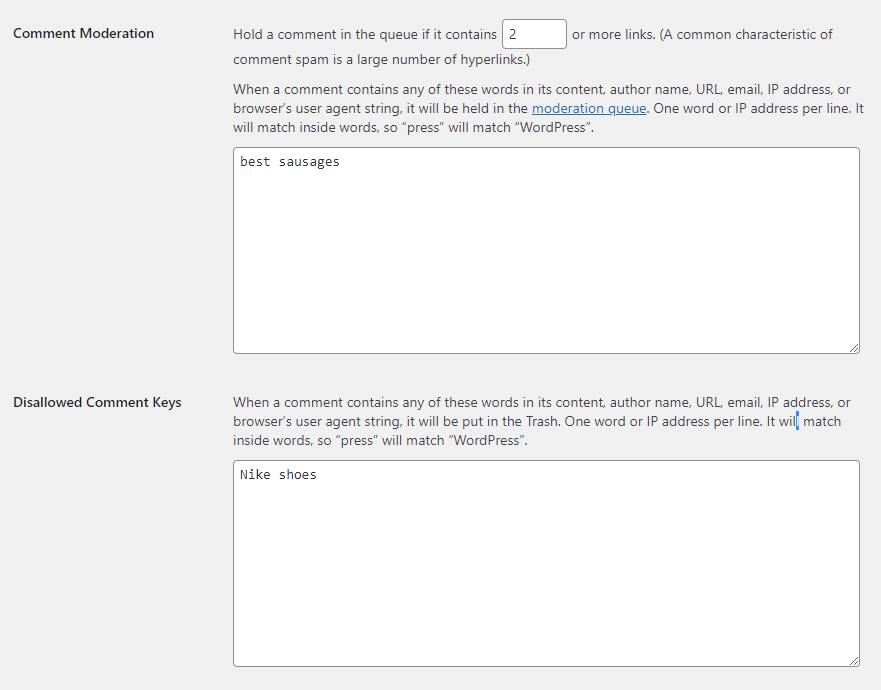Open the moderation queue link
Image resolution: width=881 pixels, height=690 pixels.
pyautogui.click(x=589, y=108)
